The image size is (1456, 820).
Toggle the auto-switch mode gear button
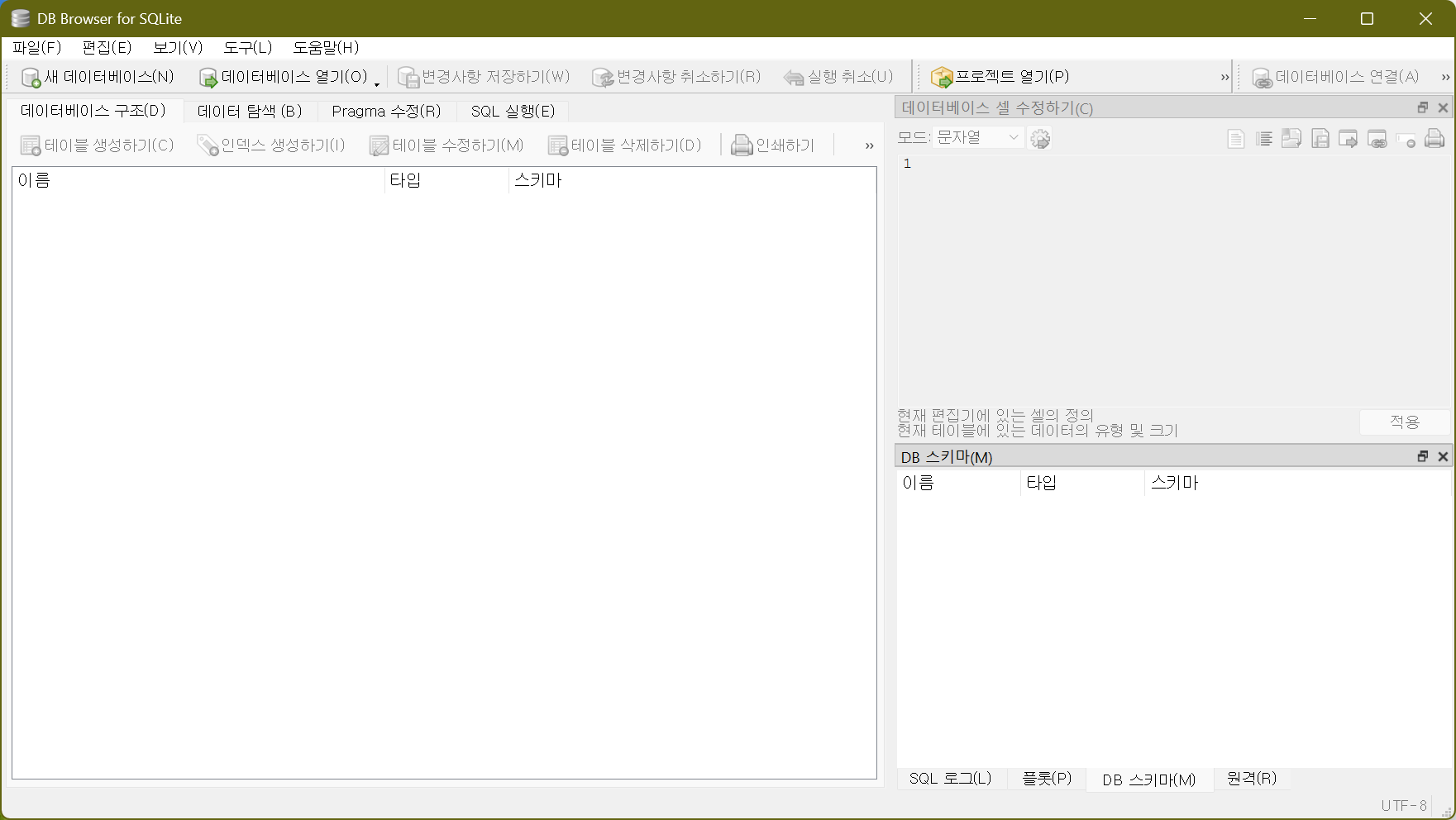pyautogui.click(x=1040, y=138)
